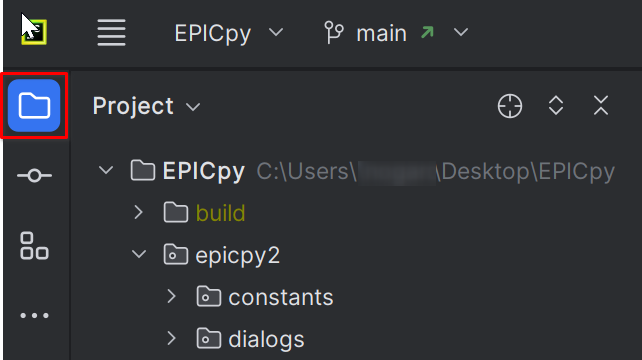This screenshot has width=642, height=360.
Task: Collapse all tree nodes icon
Action: [x=601, y=106]
